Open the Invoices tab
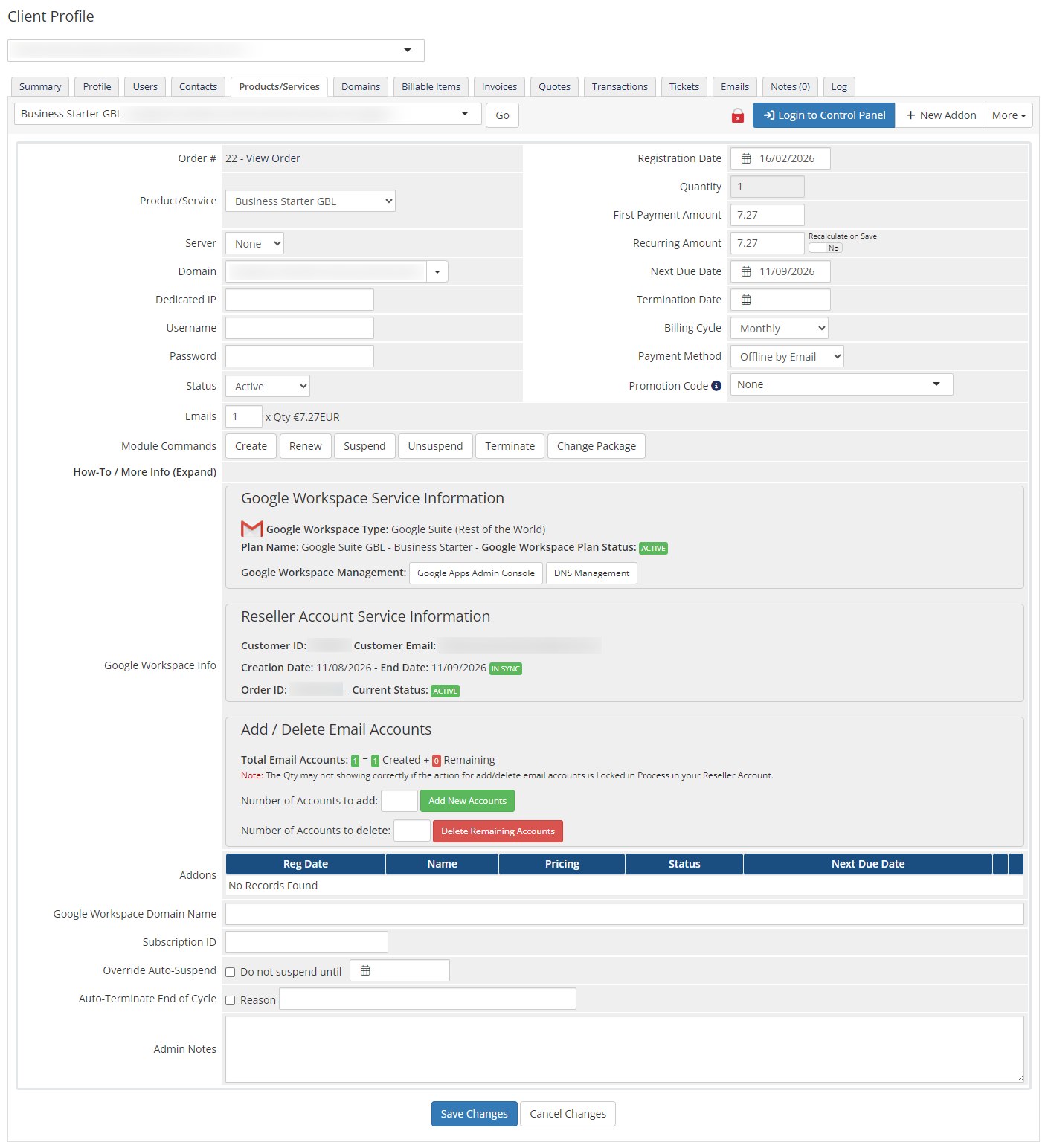Screen dimensions: 1051x1148 pyautogui.click(x=499, y=86)
